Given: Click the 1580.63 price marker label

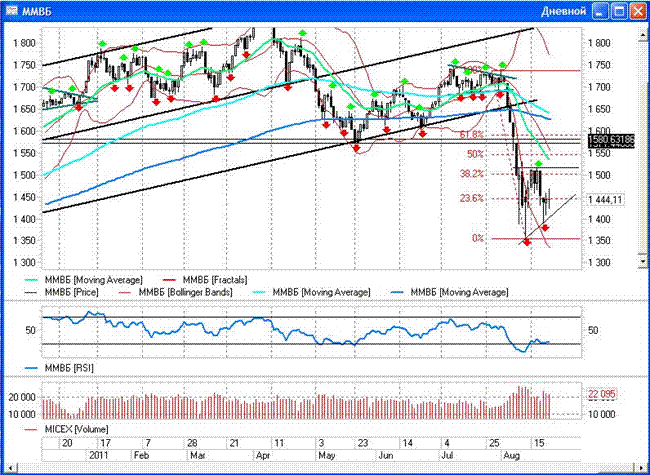Looking at the screenshot, I should [611, 141].
